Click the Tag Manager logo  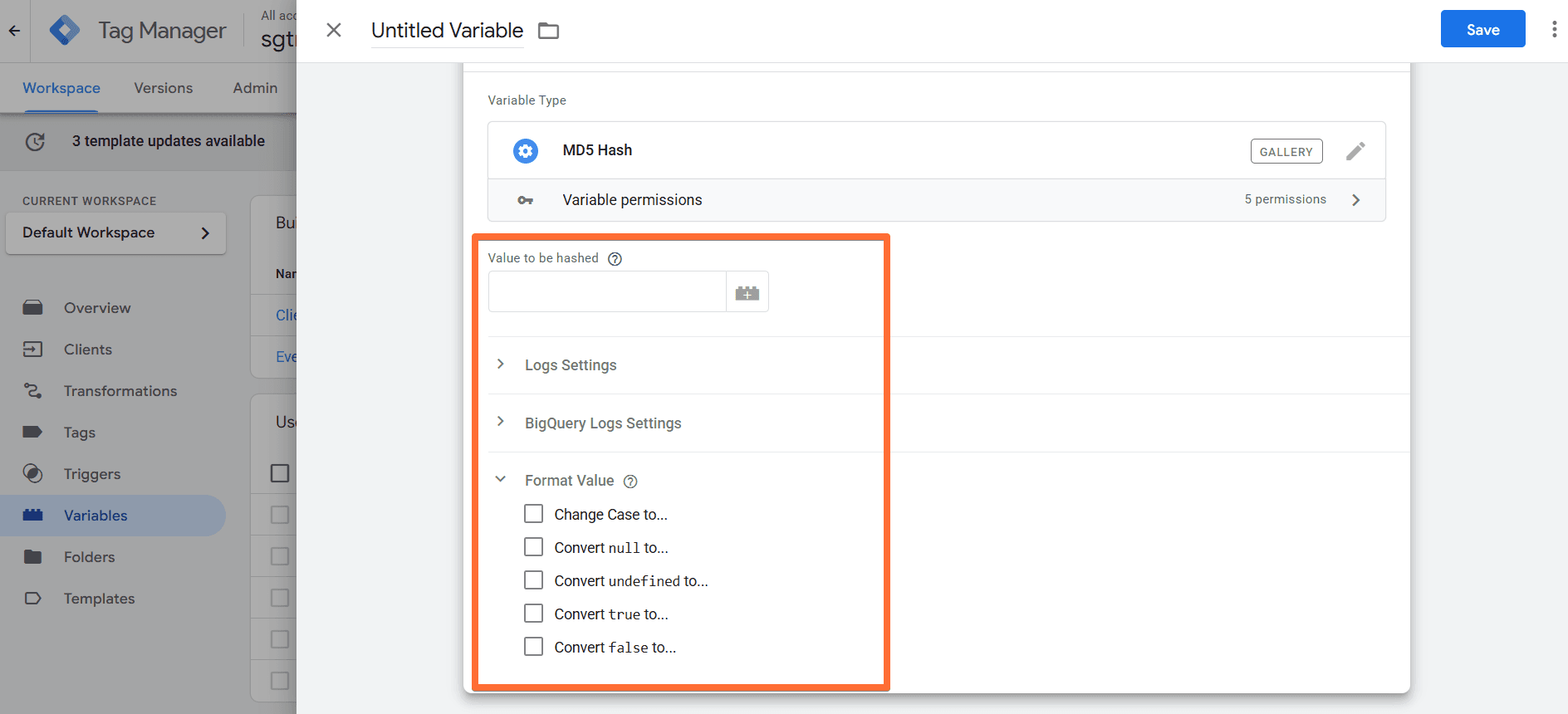(x=65, y=31)
